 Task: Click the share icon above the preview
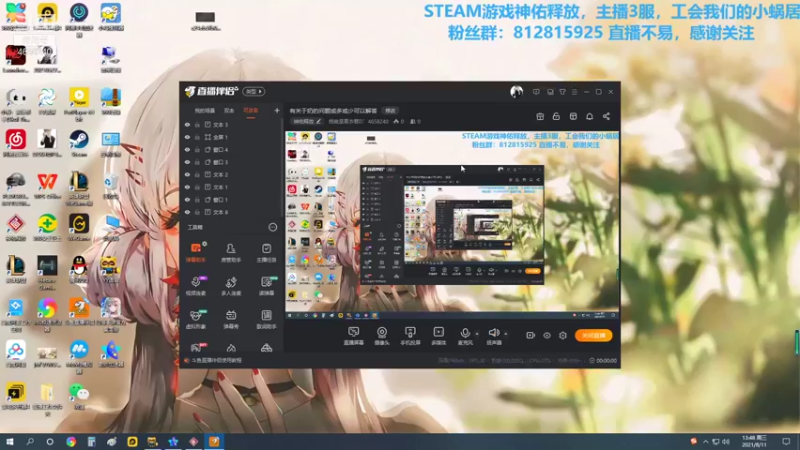[606, 116]
